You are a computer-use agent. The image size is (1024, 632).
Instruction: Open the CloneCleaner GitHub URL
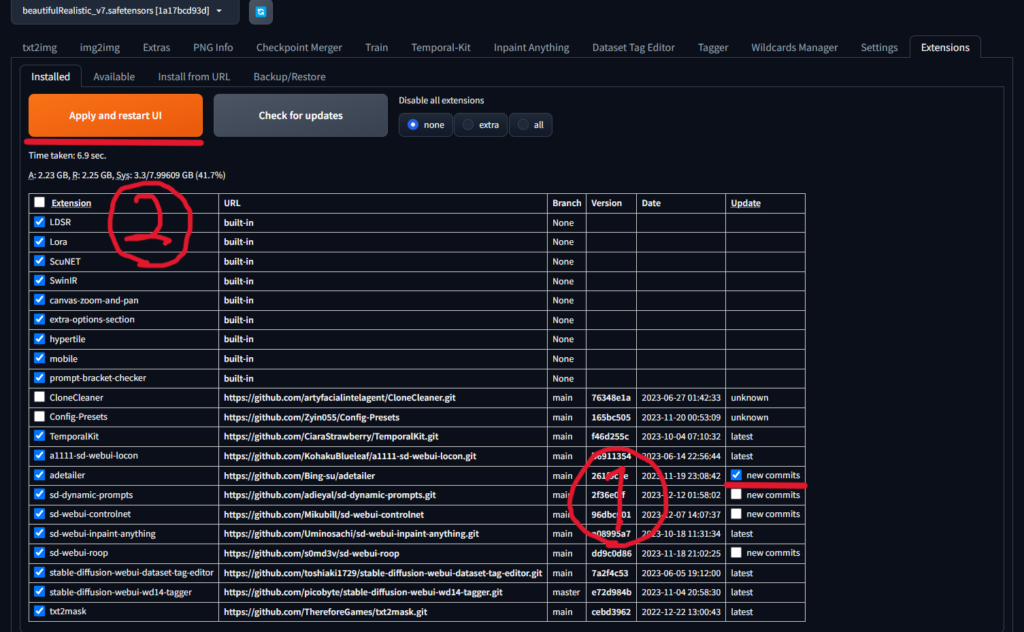tap(340, 398)
